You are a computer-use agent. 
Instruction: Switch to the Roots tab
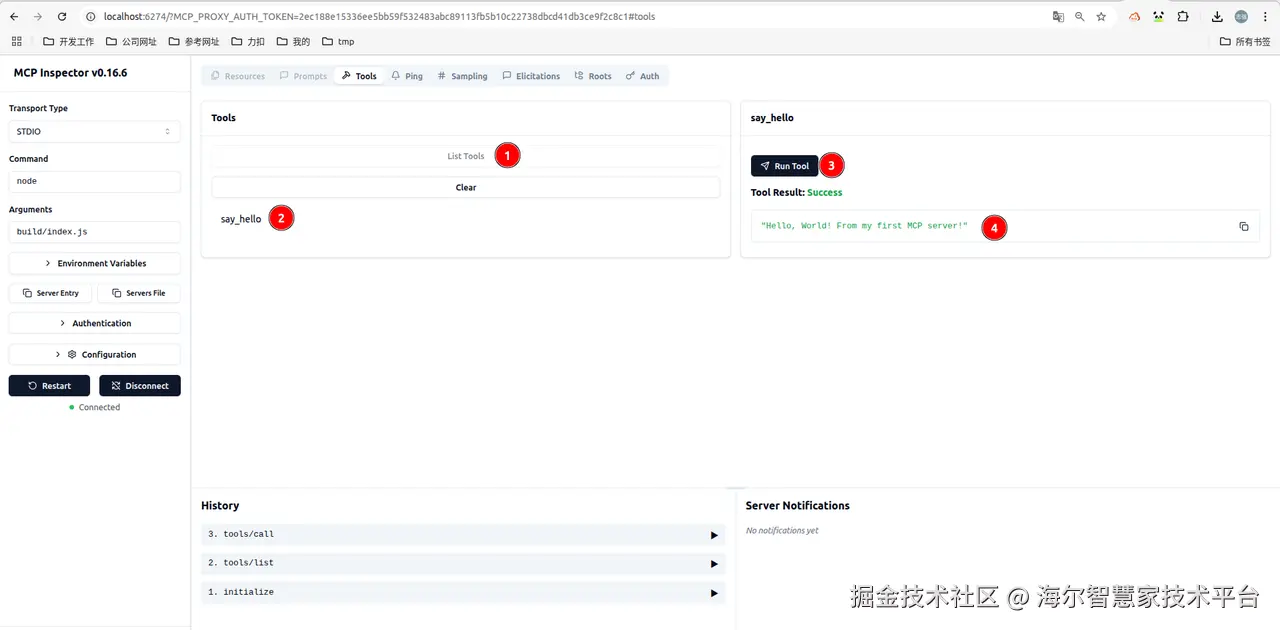click(x=593, y=76)
